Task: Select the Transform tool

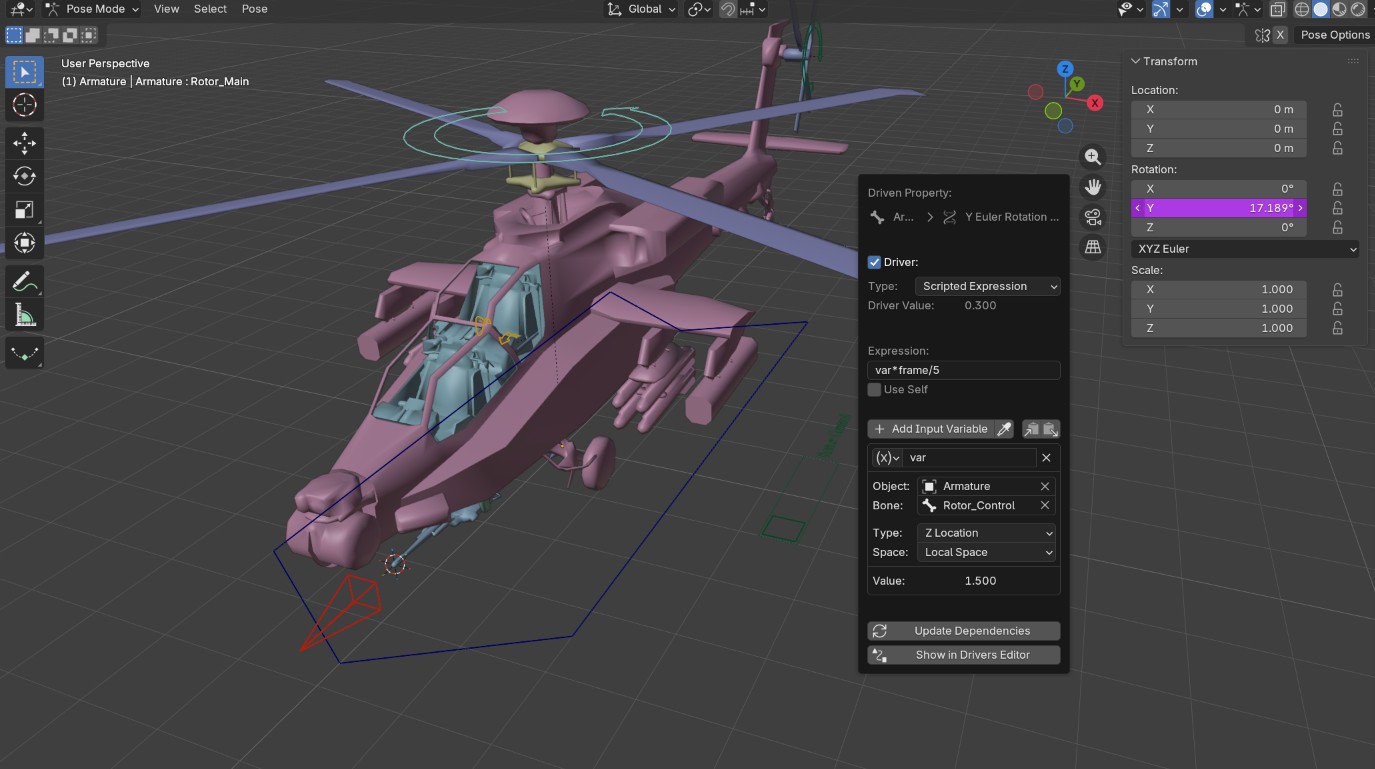Action: [24, 243]
